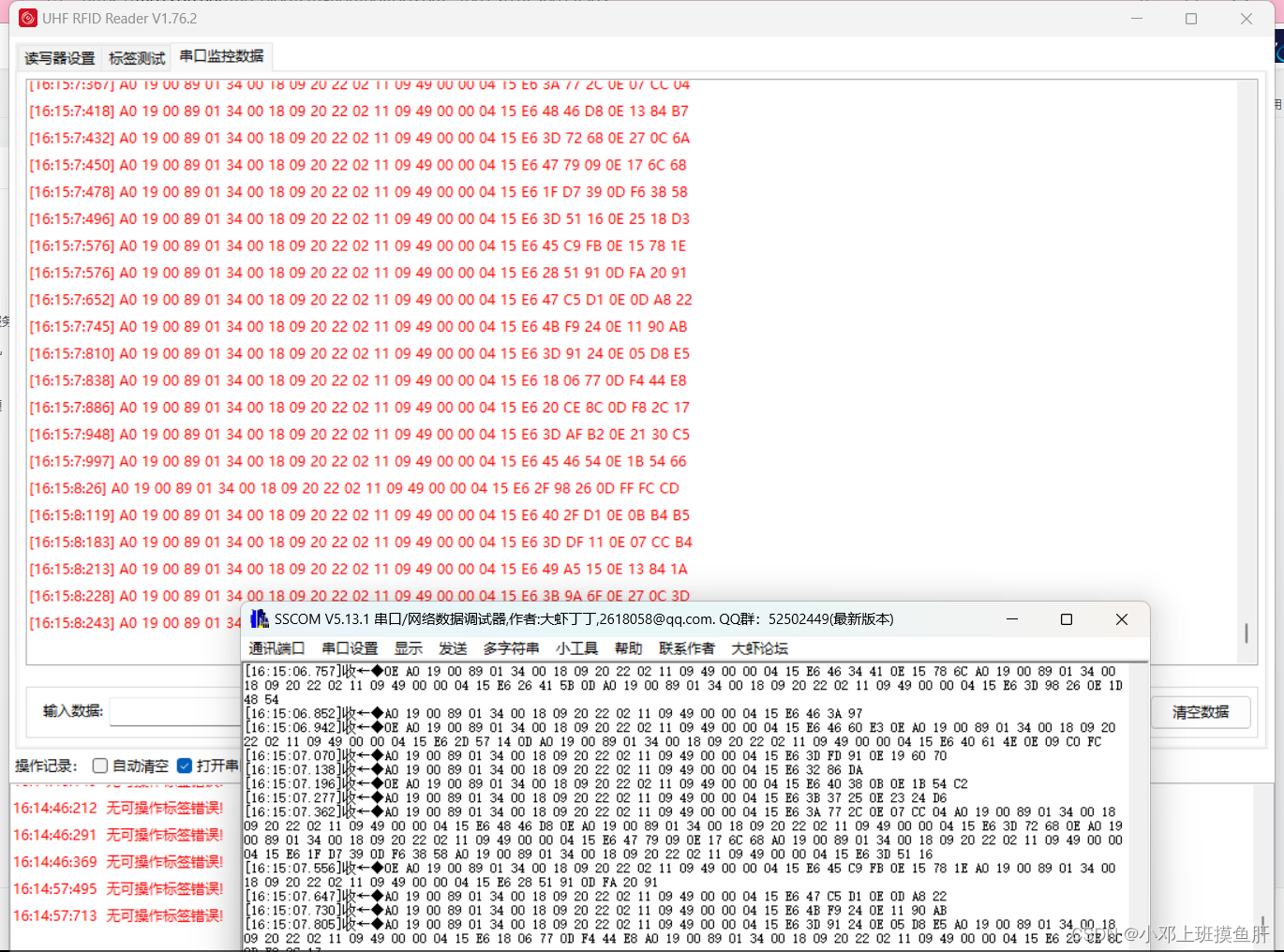Click the log line stamped [16:15:7:450]

coord(358,165)
